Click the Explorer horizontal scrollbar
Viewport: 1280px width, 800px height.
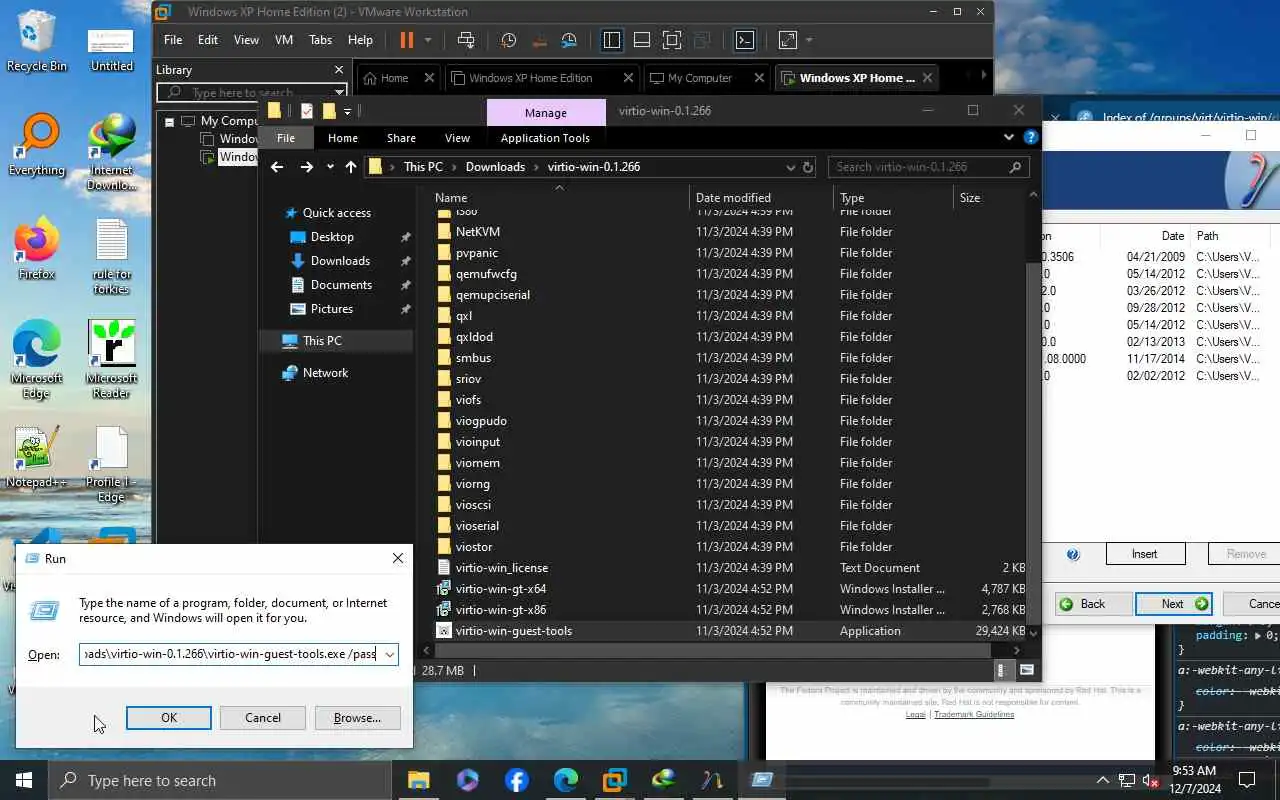click(x=714, y=650)
